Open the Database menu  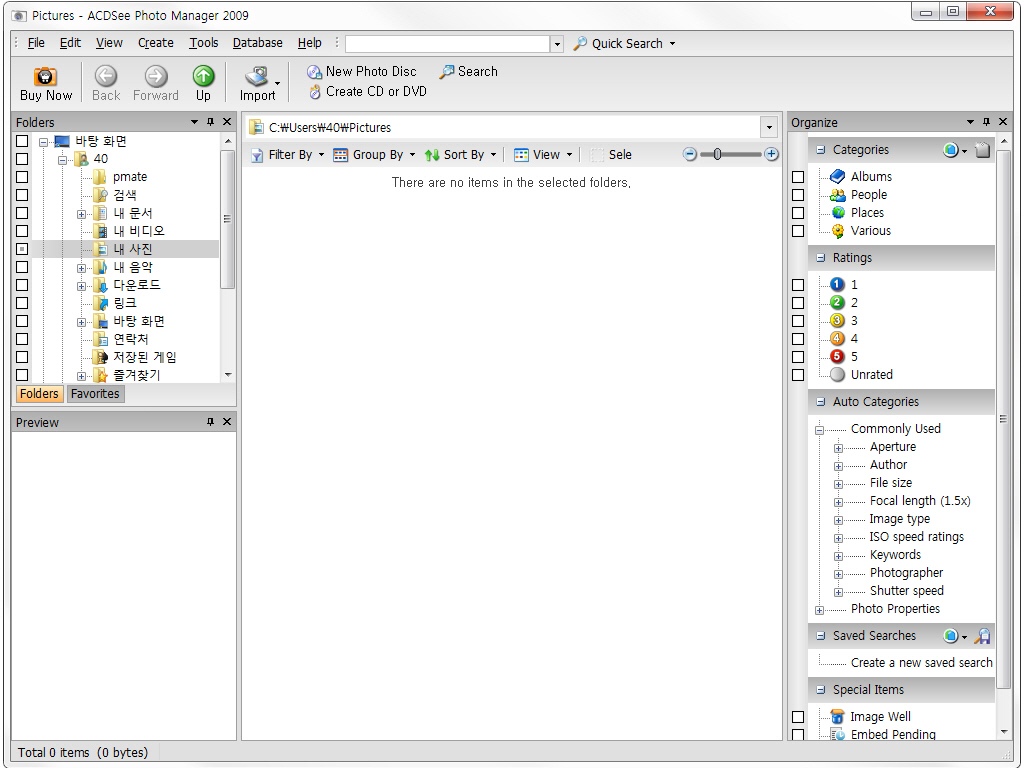click(x=257, y=43)
